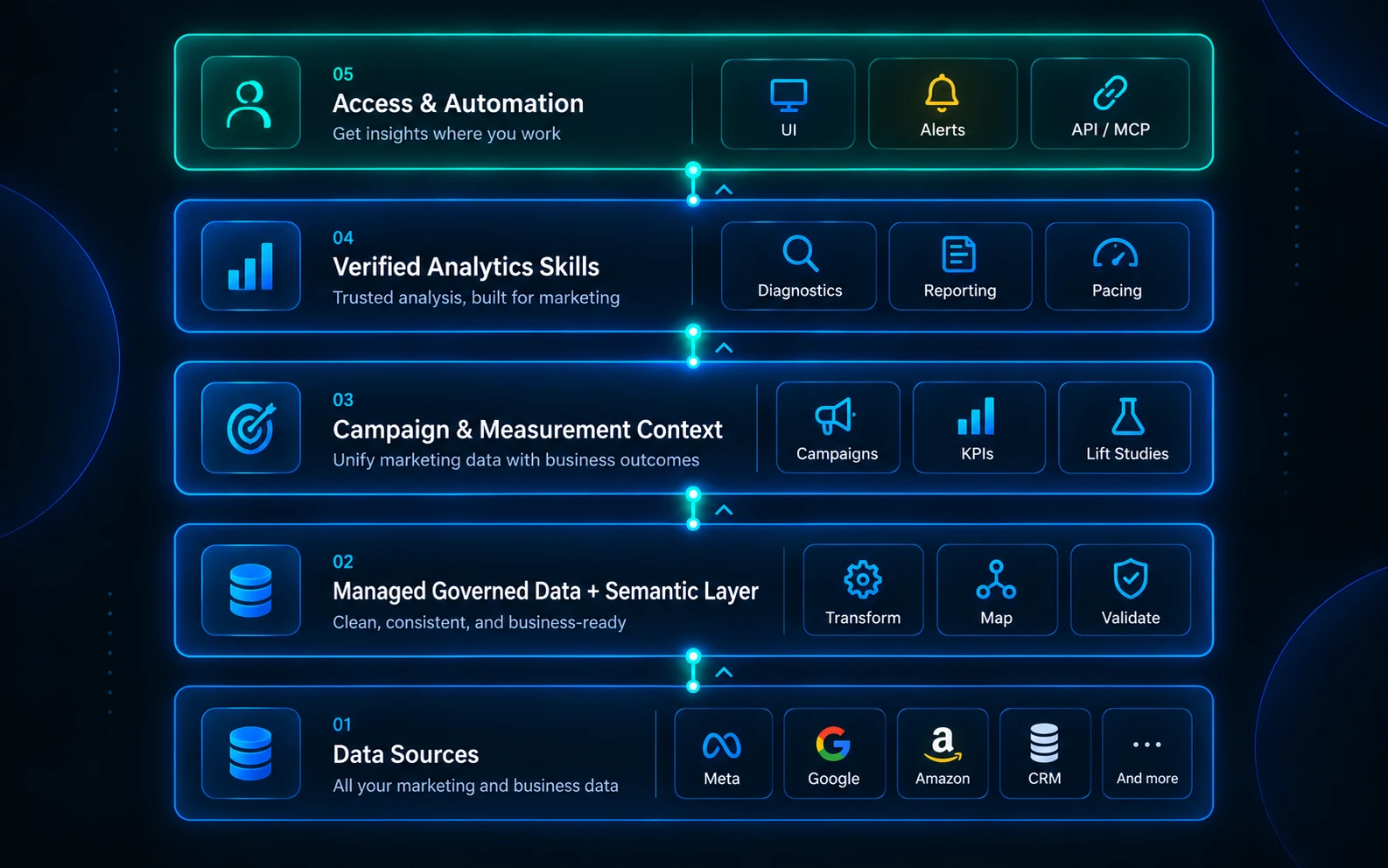Click the And more ellipsis tile
1388x868 pixels.
pos(1147,753)
